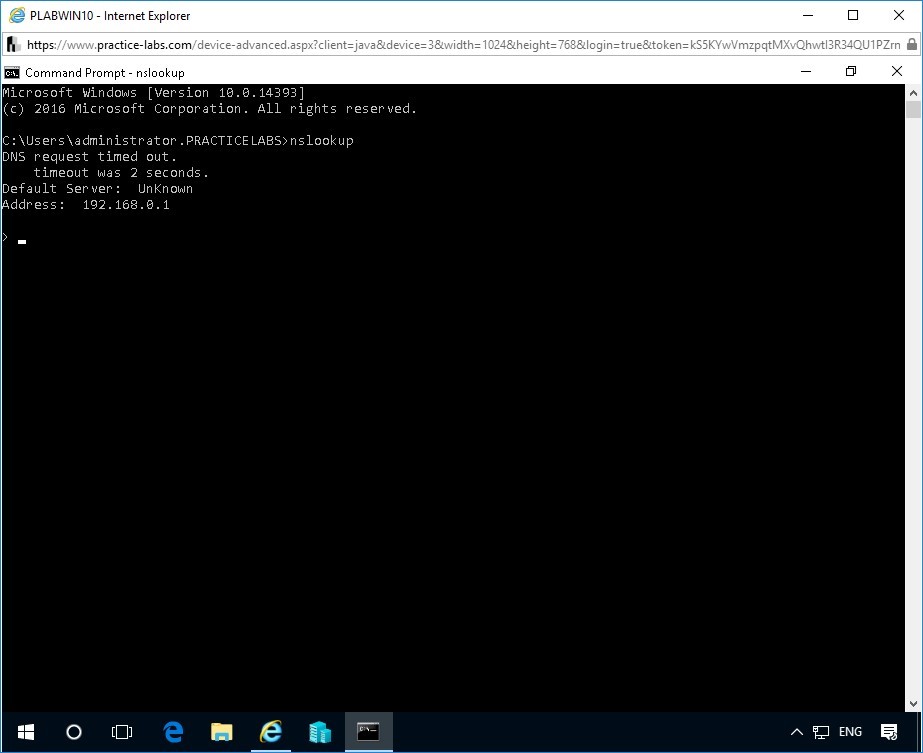This screenshot has height=753, width=923.
Task: Click the Command Prompt vertical scrollbar thumb
Action: [913, 111]
